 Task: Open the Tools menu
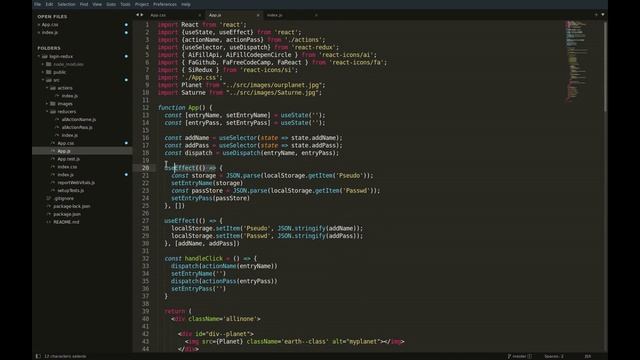125,4
